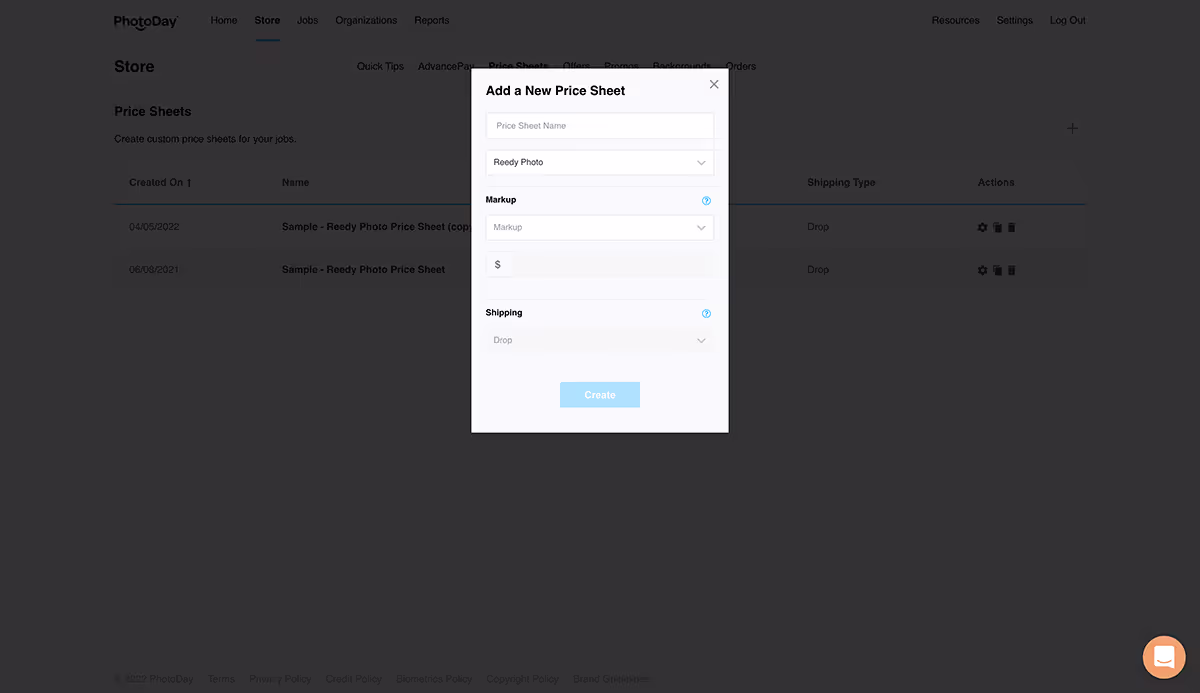The image size is (1200, 693).
Task: Click the Name column header
Action: coord(295,183)
